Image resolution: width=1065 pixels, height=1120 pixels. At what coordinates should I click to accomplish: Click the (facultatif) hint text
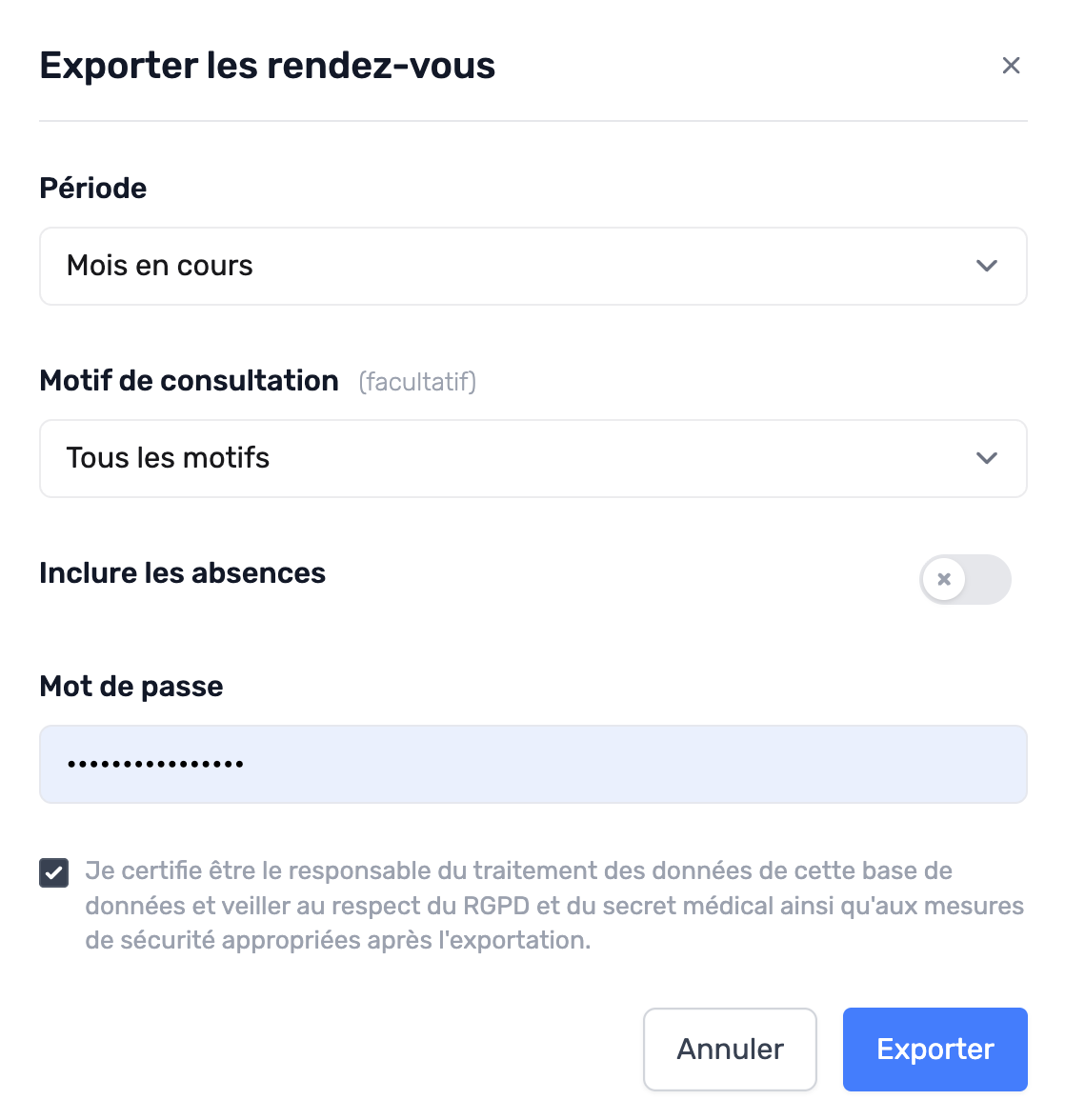417,382
